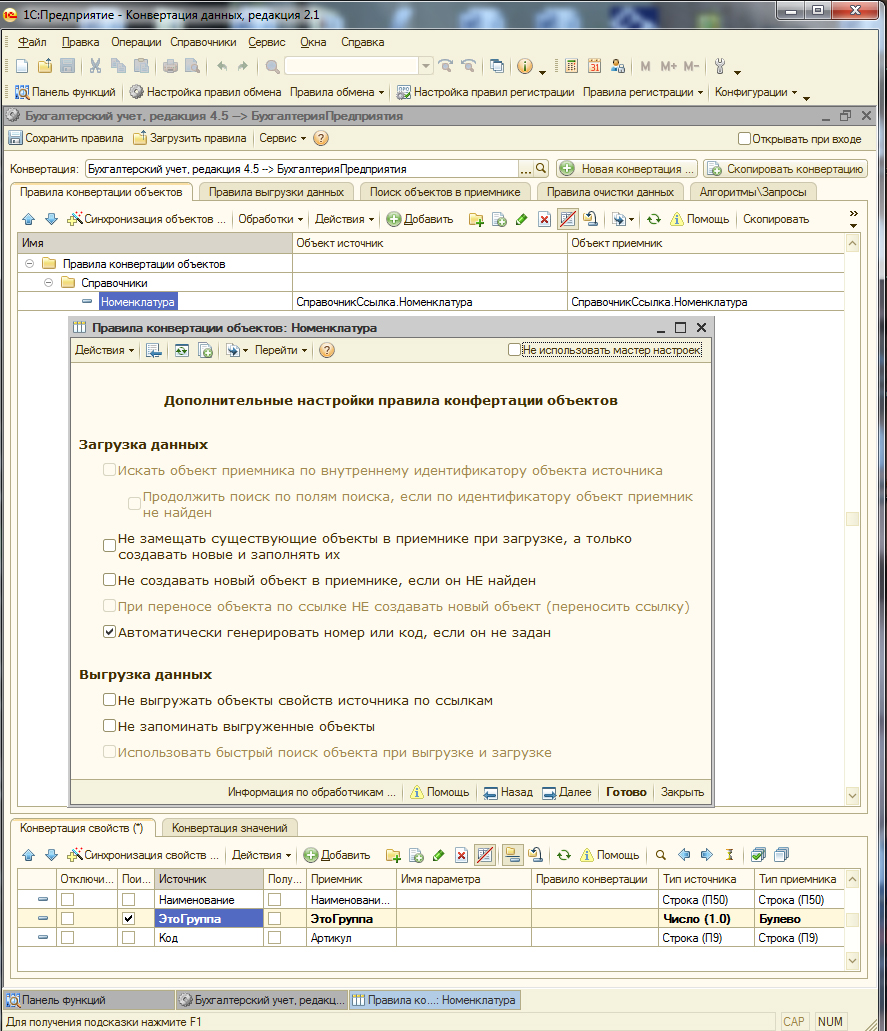The width and height of the screenshot is (887, 1031).
Task: Uncheck Автоматически генерировать номер или код
Action: (110, 633)
